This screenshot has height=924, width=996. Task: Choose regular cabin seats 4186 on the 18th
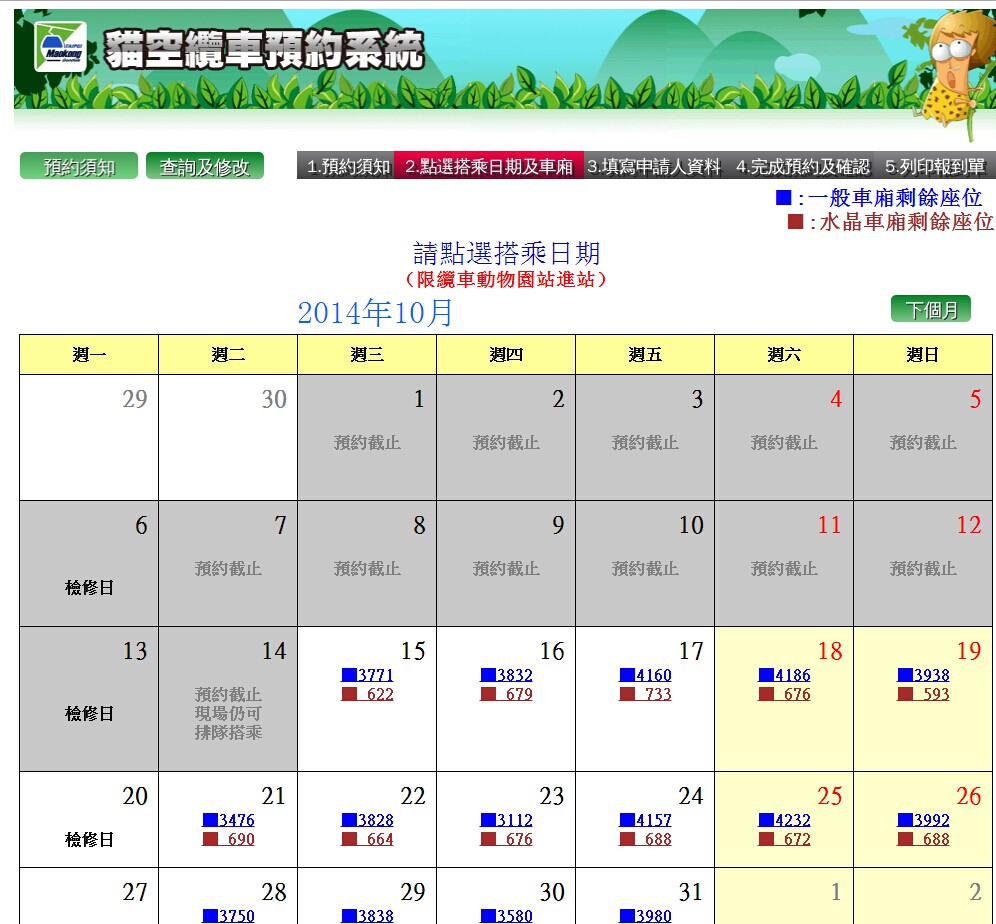point(784,674)
